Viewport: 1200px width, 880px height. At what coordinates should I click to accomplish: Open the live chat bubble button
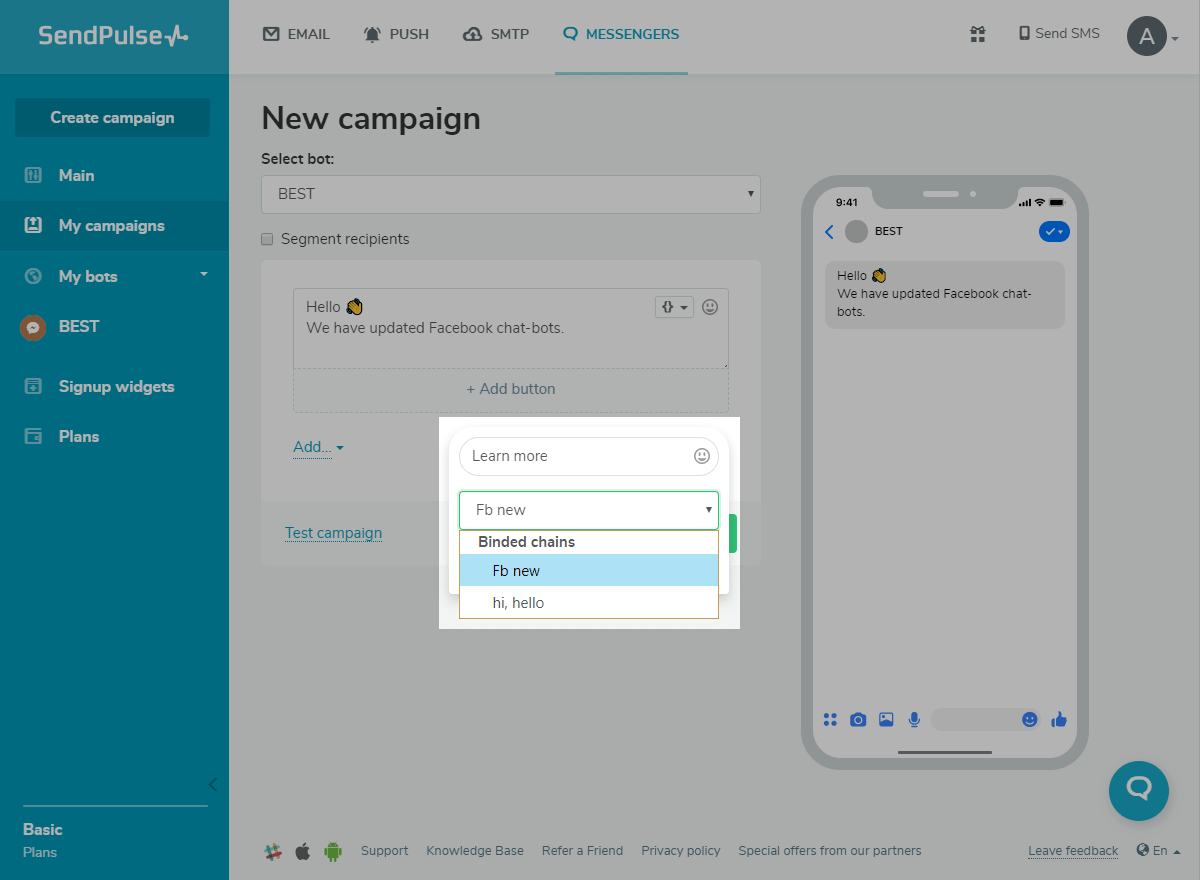(x=1139, y=791)
